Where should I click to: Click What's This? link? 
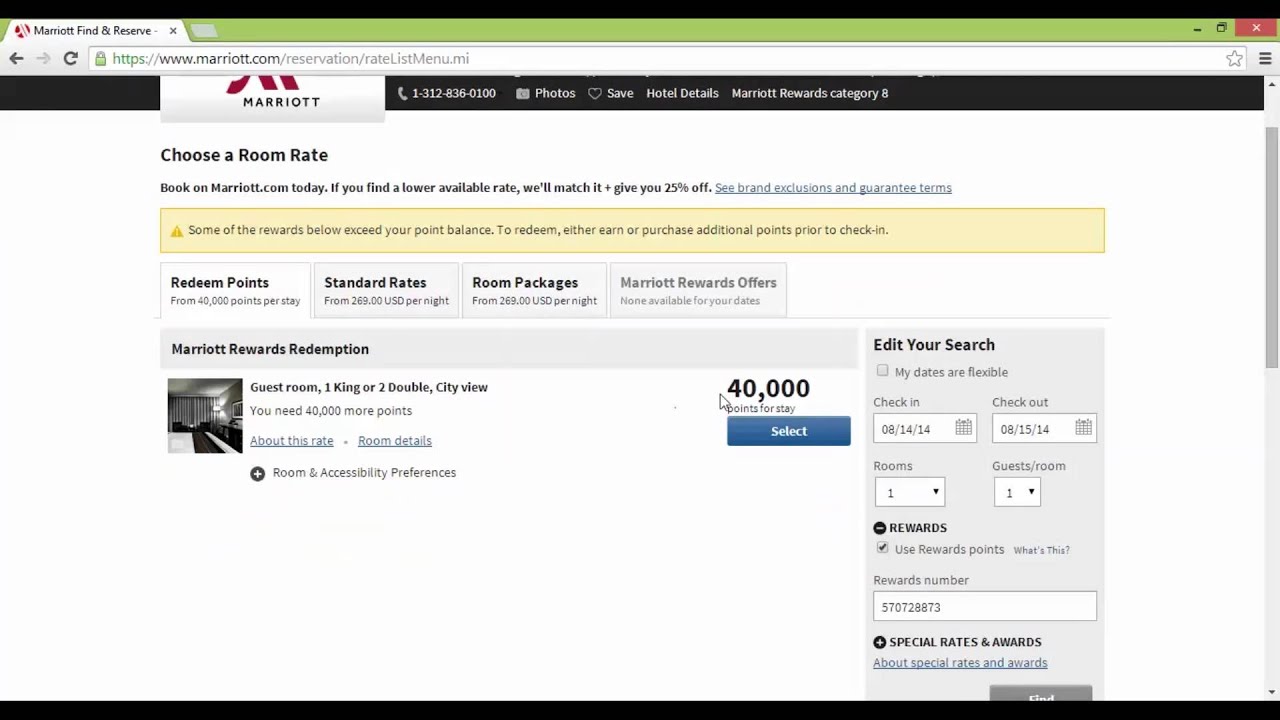coord(1041,550)
